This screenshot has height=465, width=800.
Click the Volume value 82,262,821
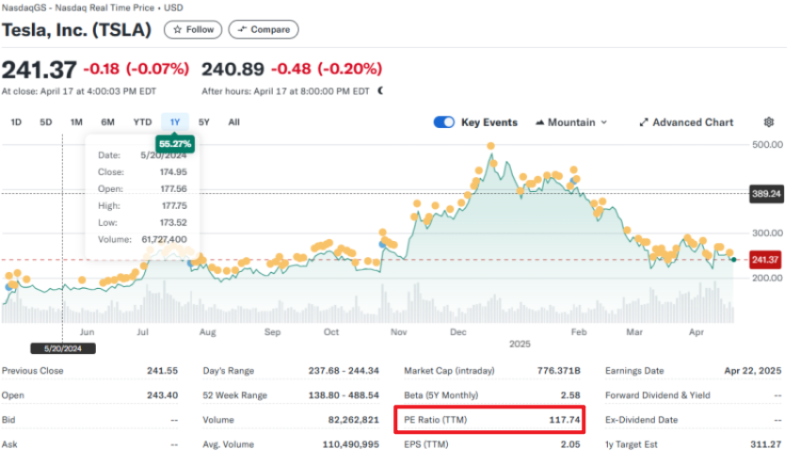[x=353, y=420]
